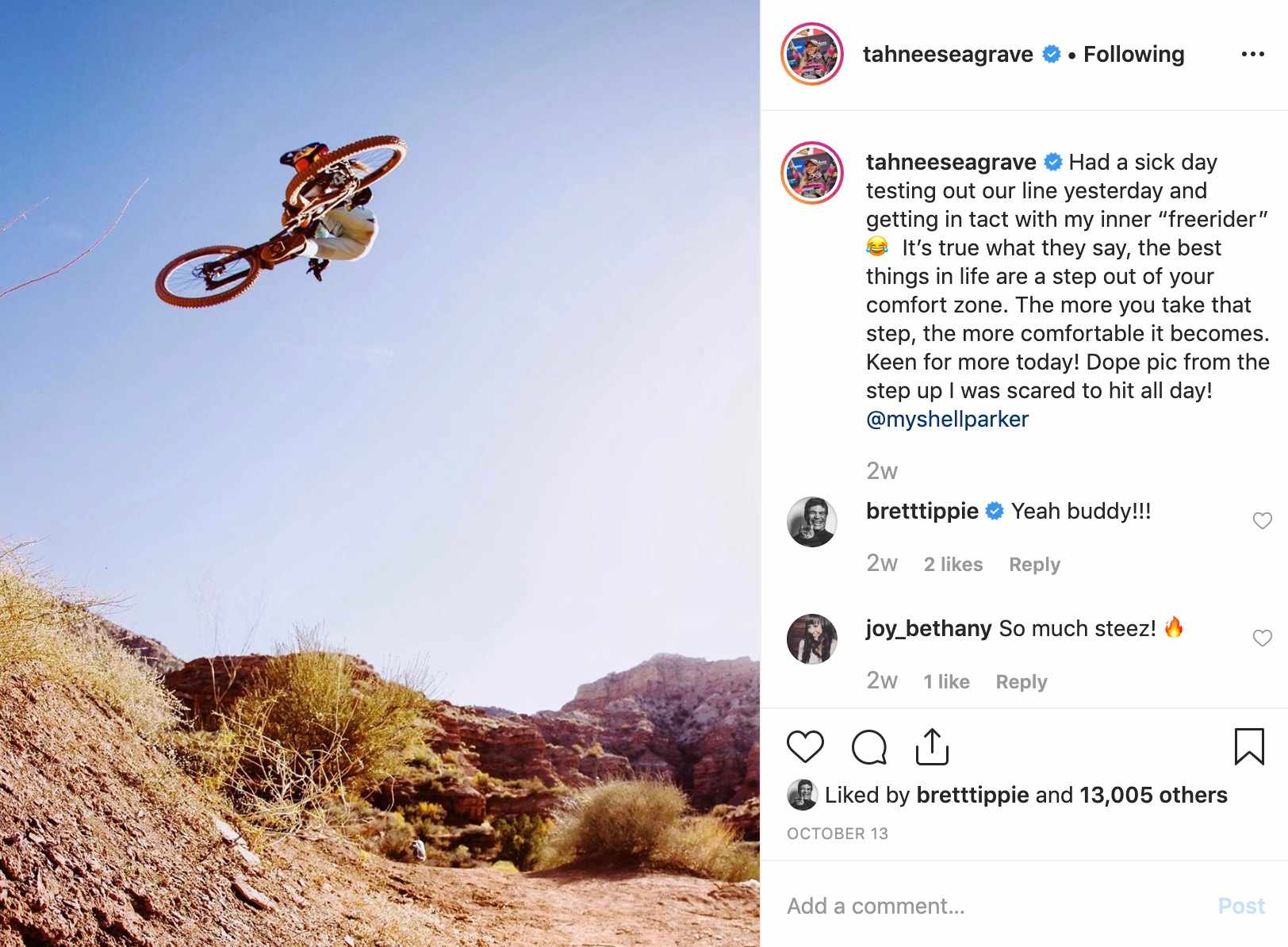Open joy_bethany's comment avatar
The width and height of the screenshot is (1288, 947).
click(x=811, y=639)
